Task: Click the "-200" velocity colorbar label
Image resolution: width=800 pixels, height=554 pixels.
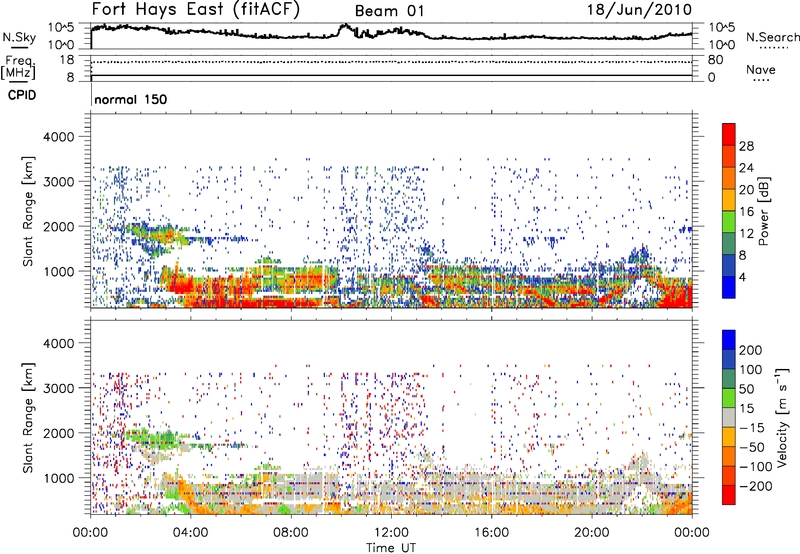Action: [x=756, y=486]
